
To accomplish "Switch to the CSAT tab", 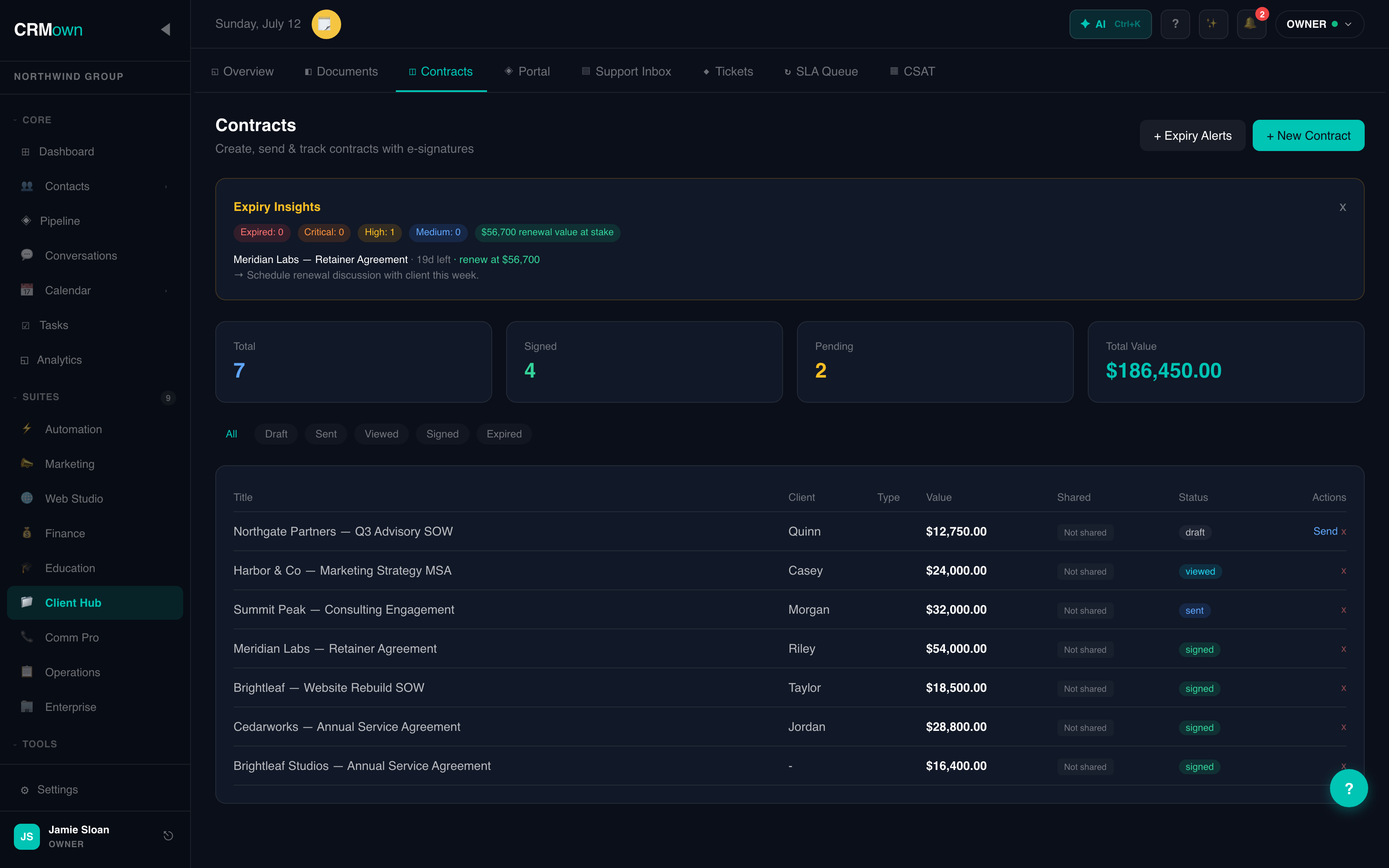I will [912, 71].
